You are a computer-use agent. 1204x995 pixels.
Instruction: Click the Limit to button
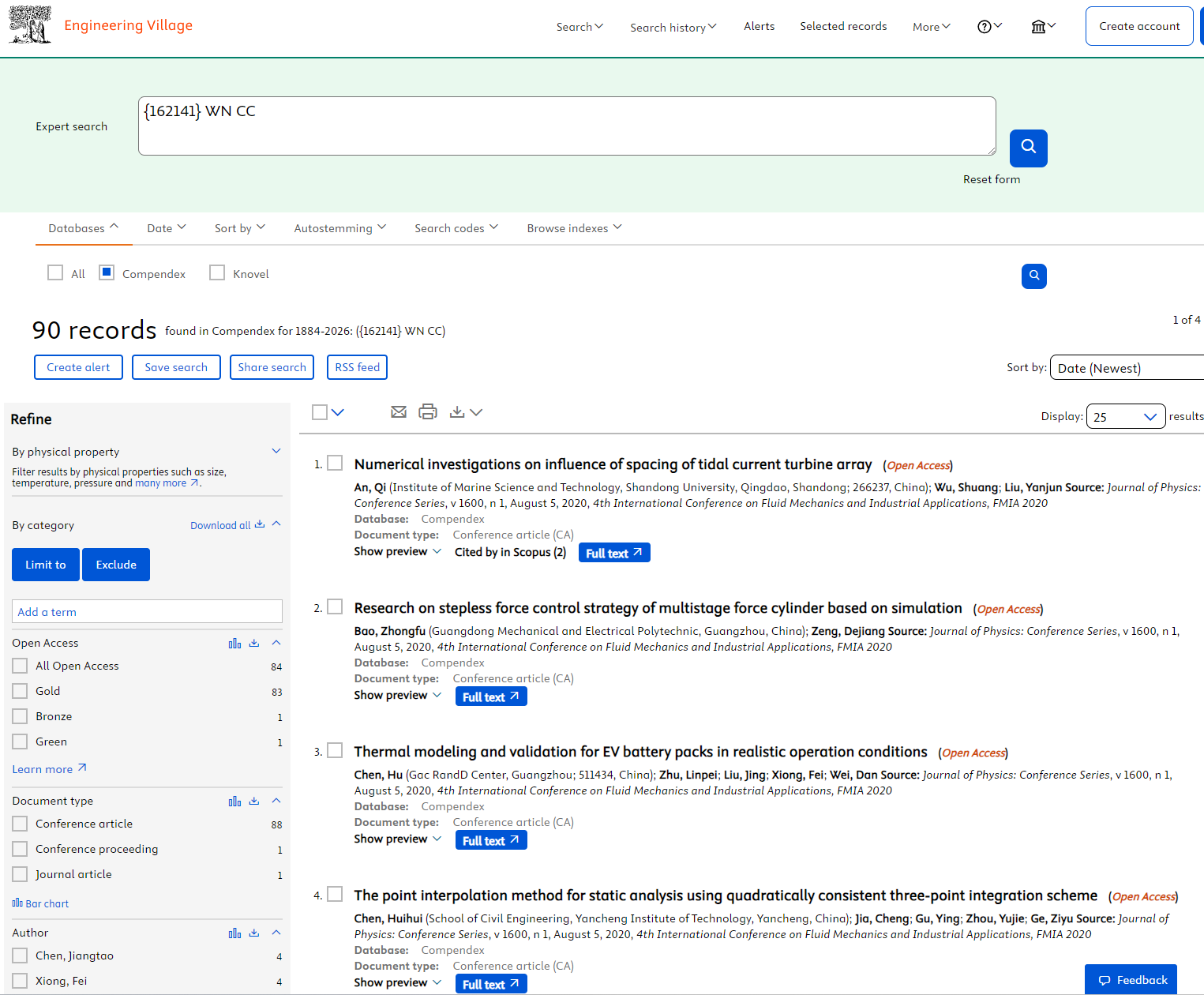[x=46, y=565]
